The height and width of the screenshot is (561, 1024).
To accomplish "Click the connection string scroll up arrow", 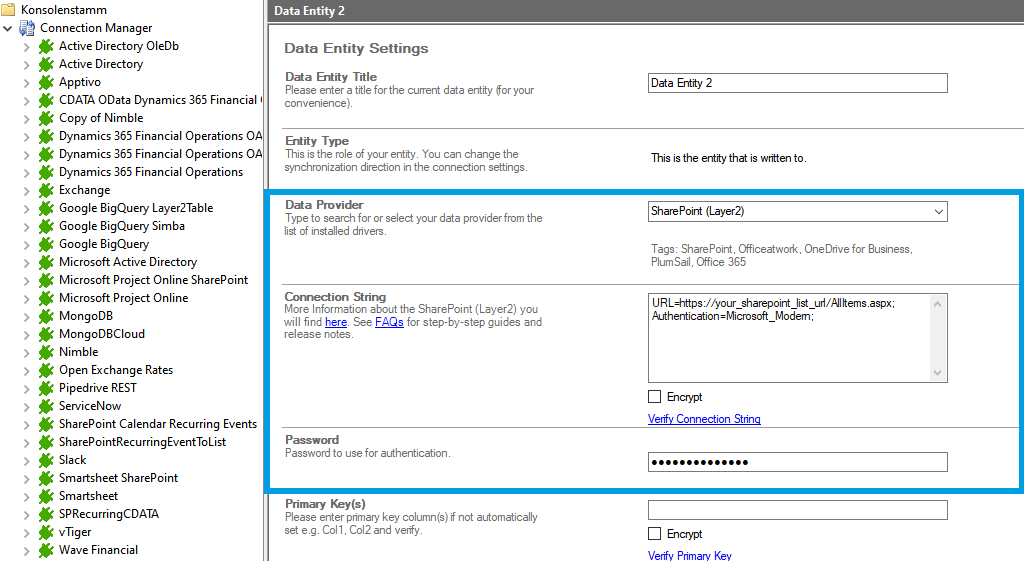I will pos(938,304).
